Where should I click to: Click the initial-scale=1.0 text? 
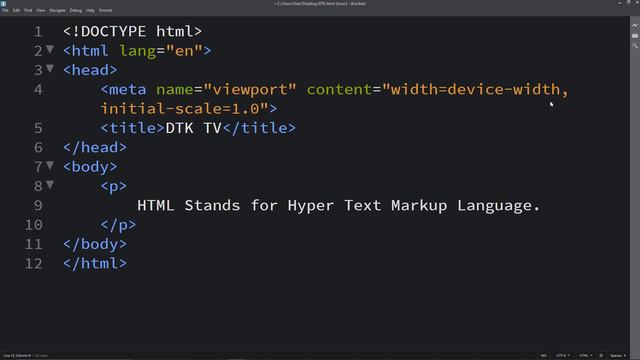pos(180,109)
